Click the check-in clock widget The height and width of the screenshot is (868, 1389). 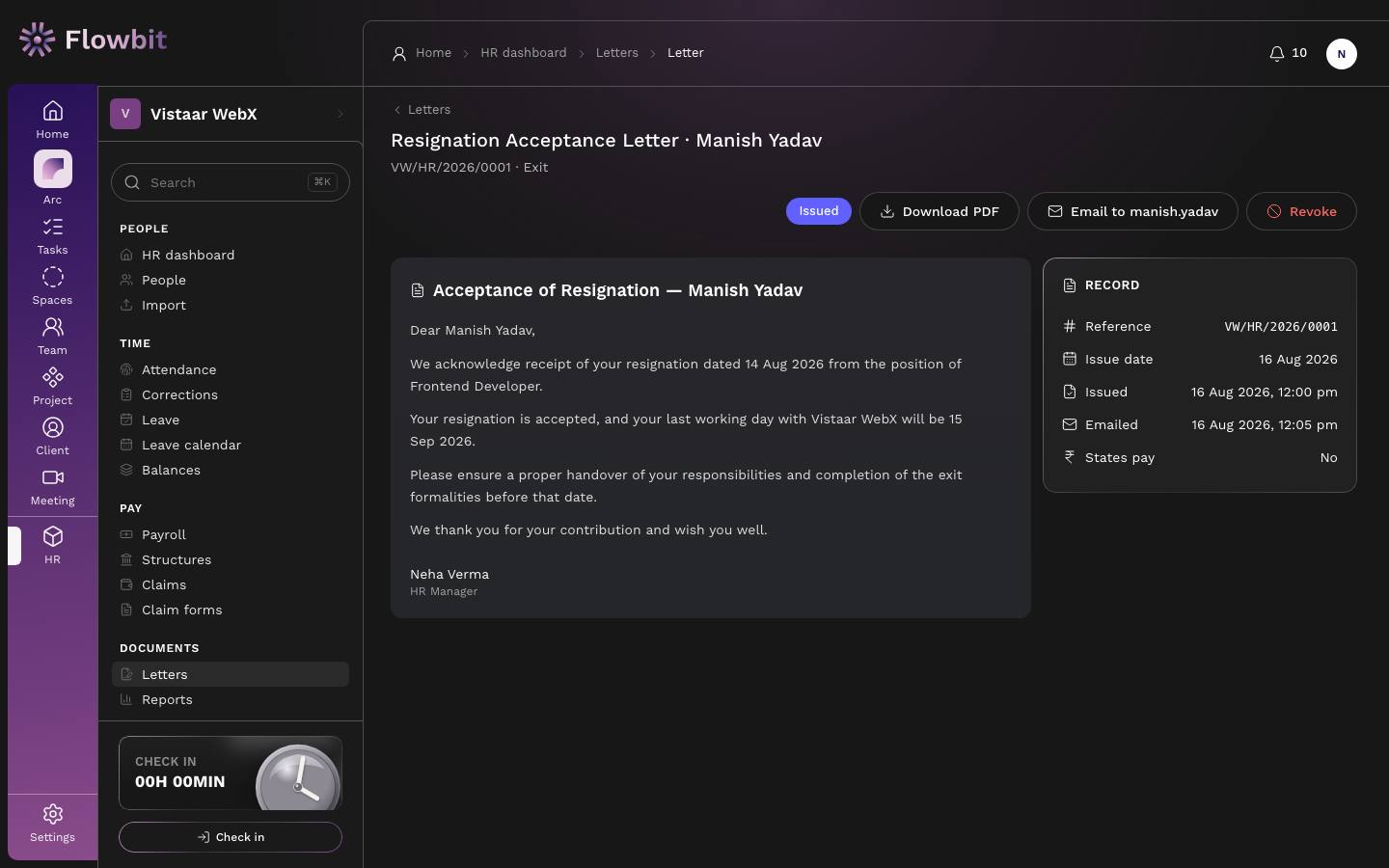[231, 773]
